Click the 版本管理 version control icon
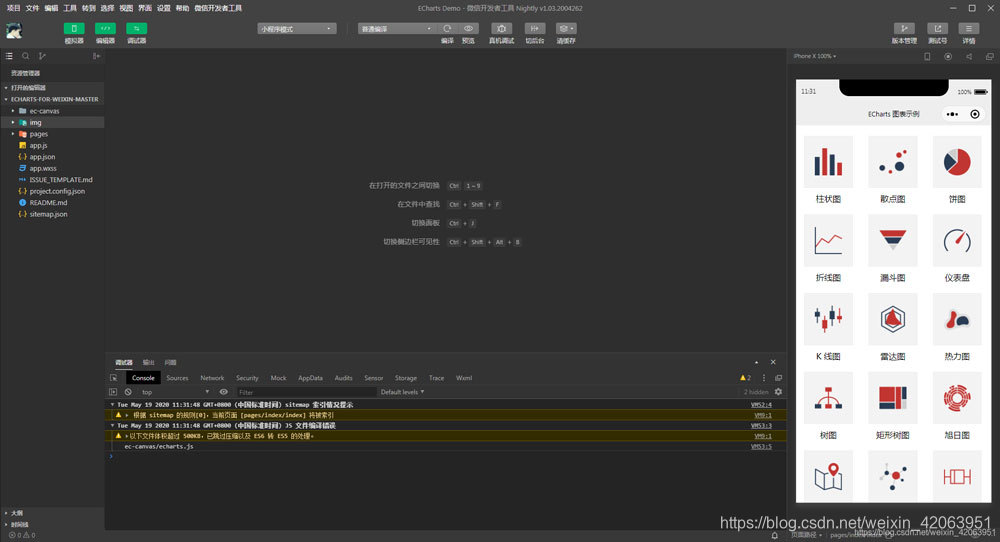1000x542 pixels. (x=904, y=29)
